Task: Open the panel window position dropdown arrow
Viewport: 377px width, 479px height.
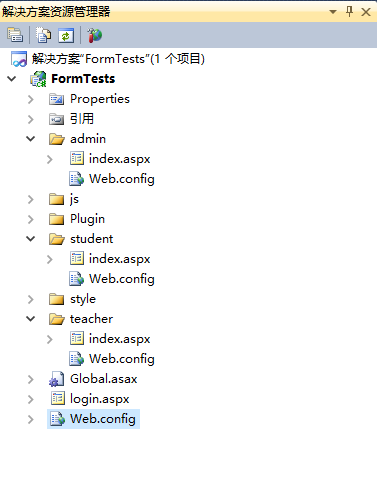Action: tap(333, 12)
